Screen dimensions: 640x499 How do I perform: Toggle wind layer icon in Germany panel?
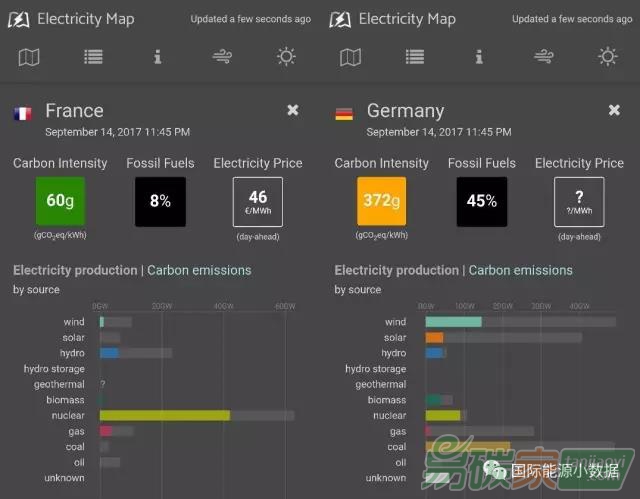pos(544,57)
